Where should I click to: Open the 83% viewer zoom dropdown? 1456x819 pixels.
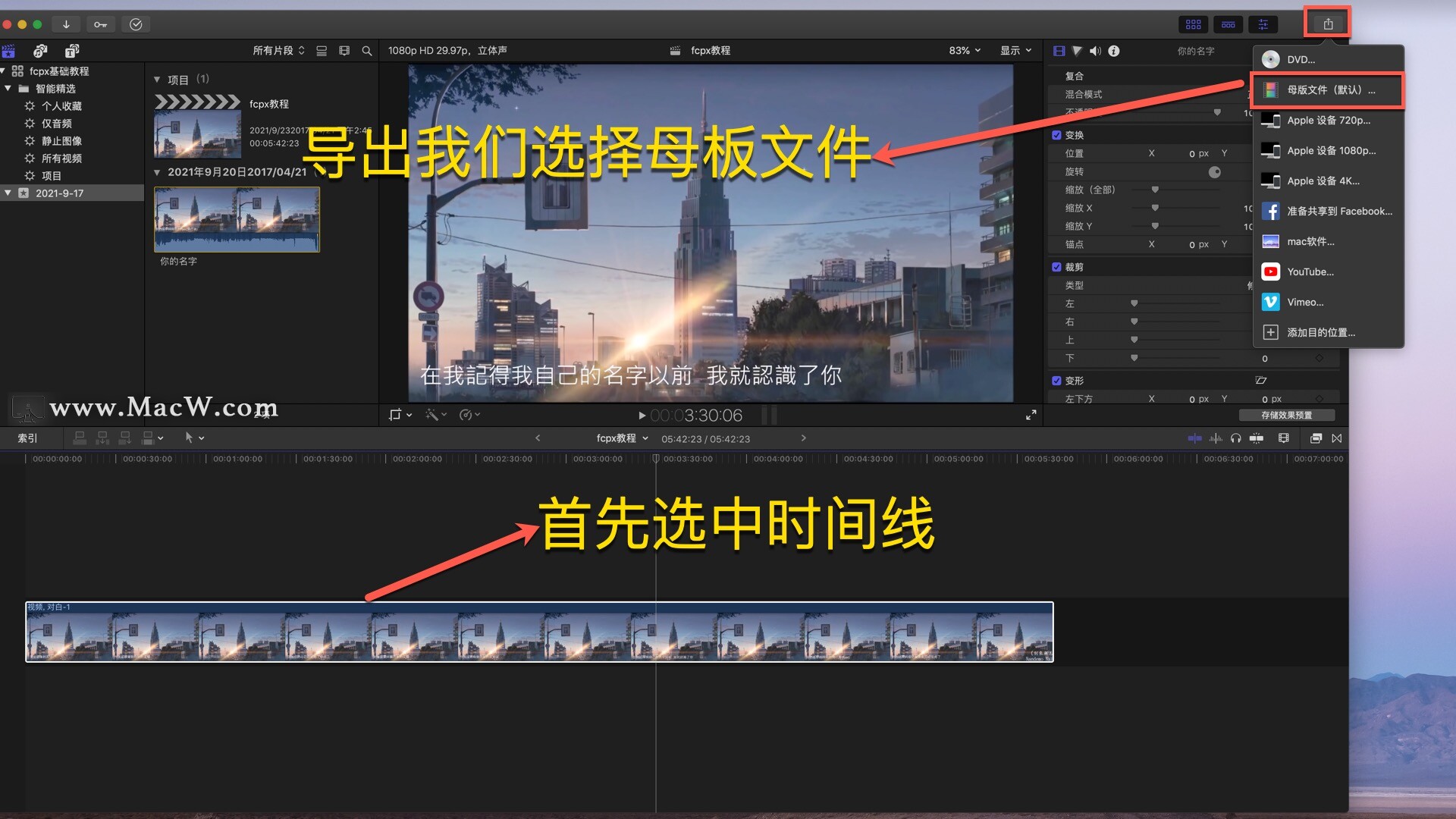pyautogui.click(x=964, y=51)
